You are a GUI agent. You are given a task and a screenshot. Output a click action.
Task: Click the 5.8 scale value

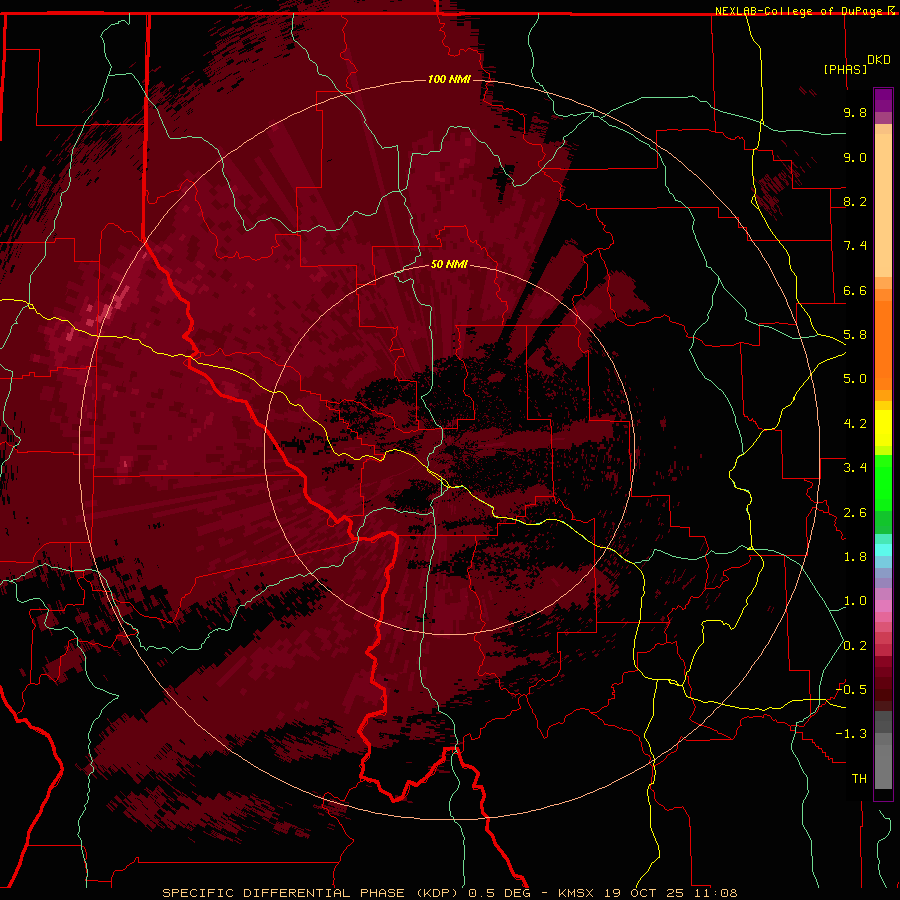click(855, 335)
